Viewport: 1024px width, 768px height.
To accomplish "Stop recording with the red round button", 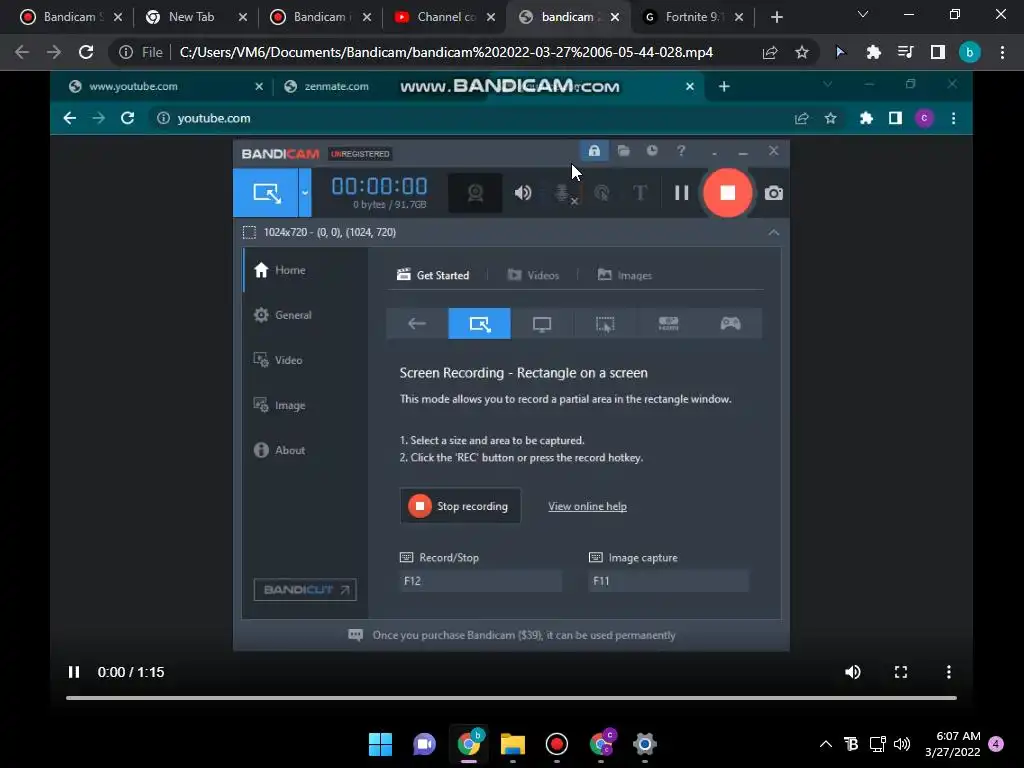I will [727, 193].
